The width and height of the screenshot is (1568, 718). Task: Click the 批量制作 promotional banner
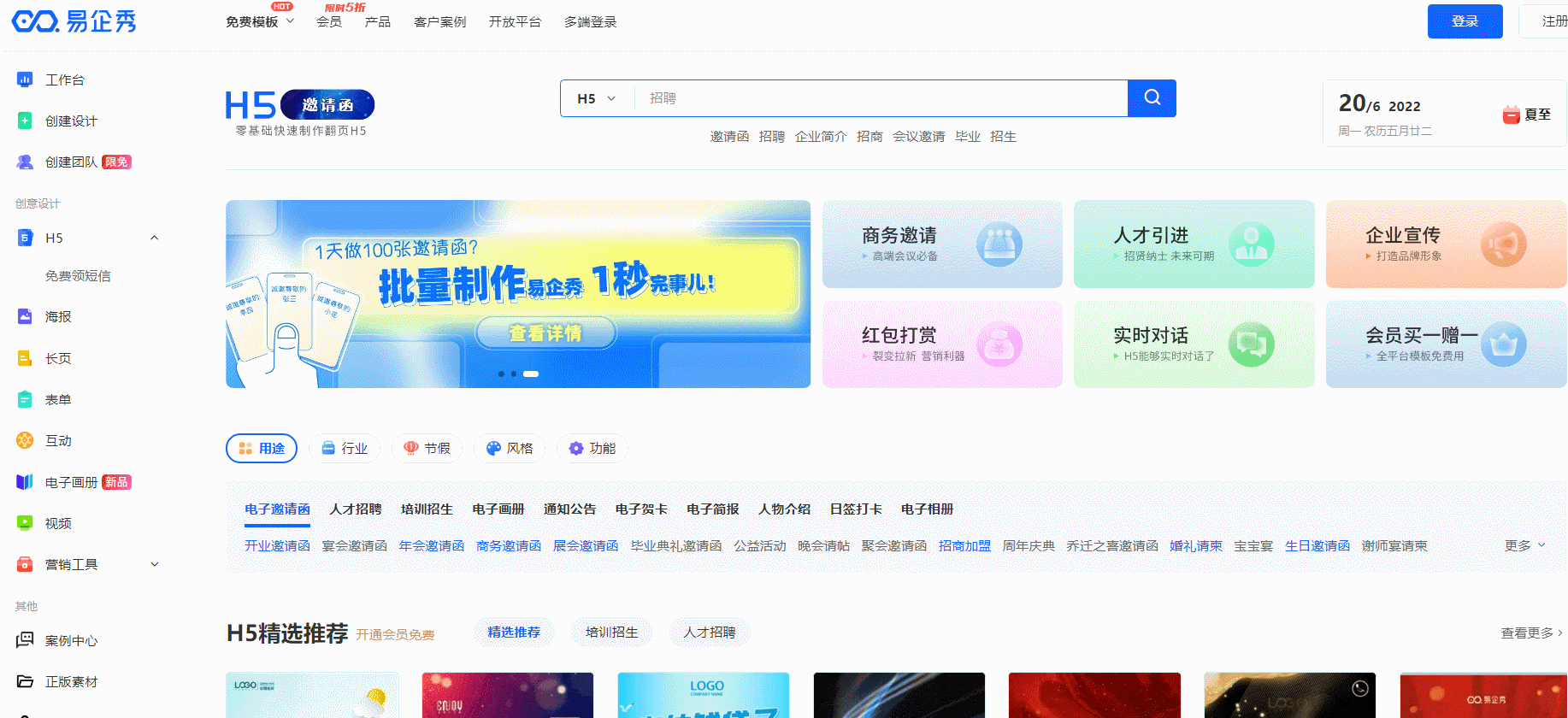pyautogui.click(x=518, y=294)
